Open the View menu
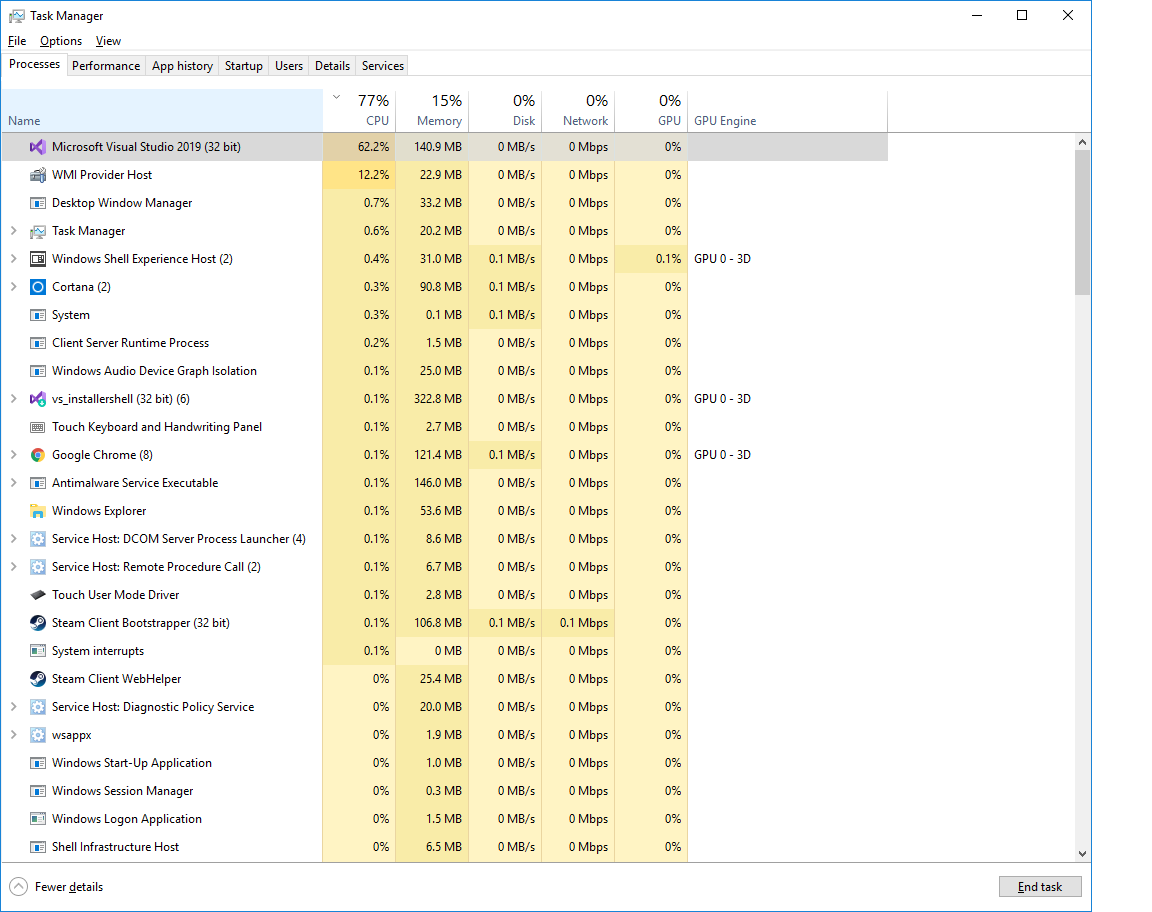 pos(108,41)
